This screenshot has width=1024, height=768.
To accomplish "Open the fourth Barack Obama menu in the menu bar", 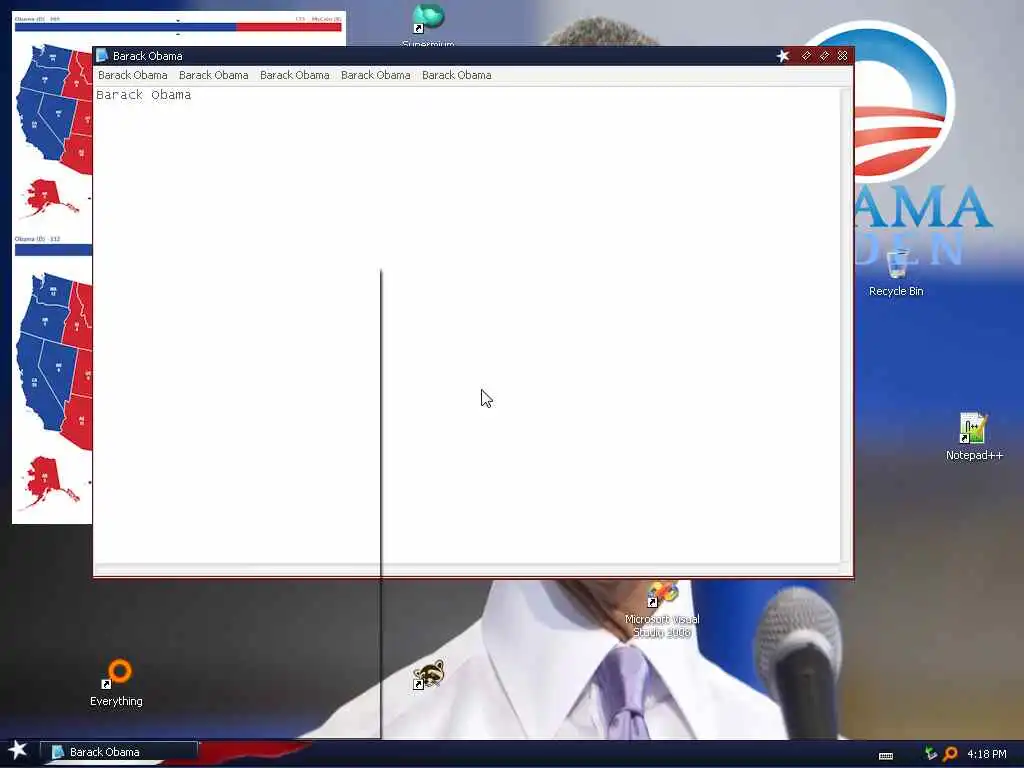I will [376, 75].
